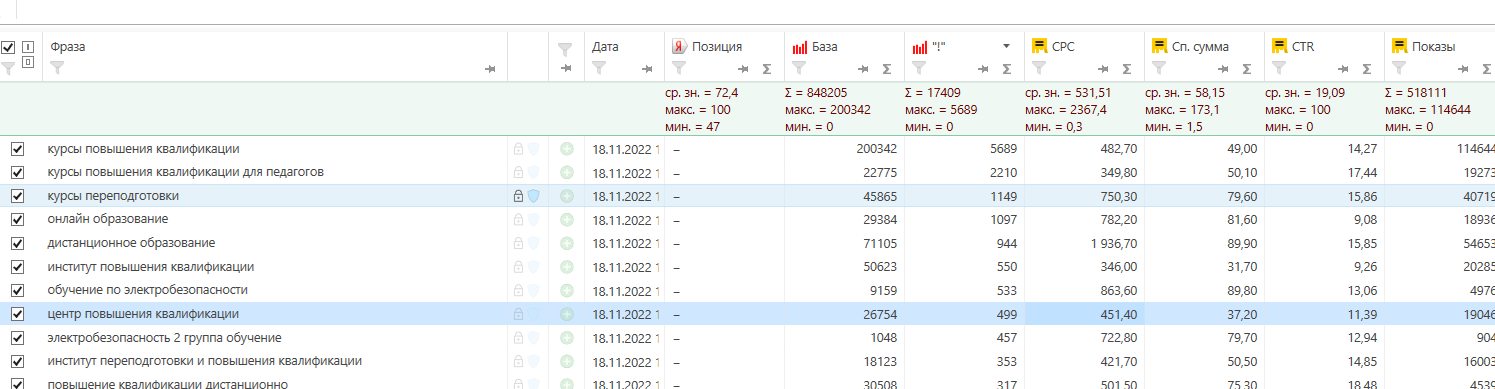Viewport: 1495px width, 389px height.
Task: Pin the CTR column
Action: click(1343, 69)
